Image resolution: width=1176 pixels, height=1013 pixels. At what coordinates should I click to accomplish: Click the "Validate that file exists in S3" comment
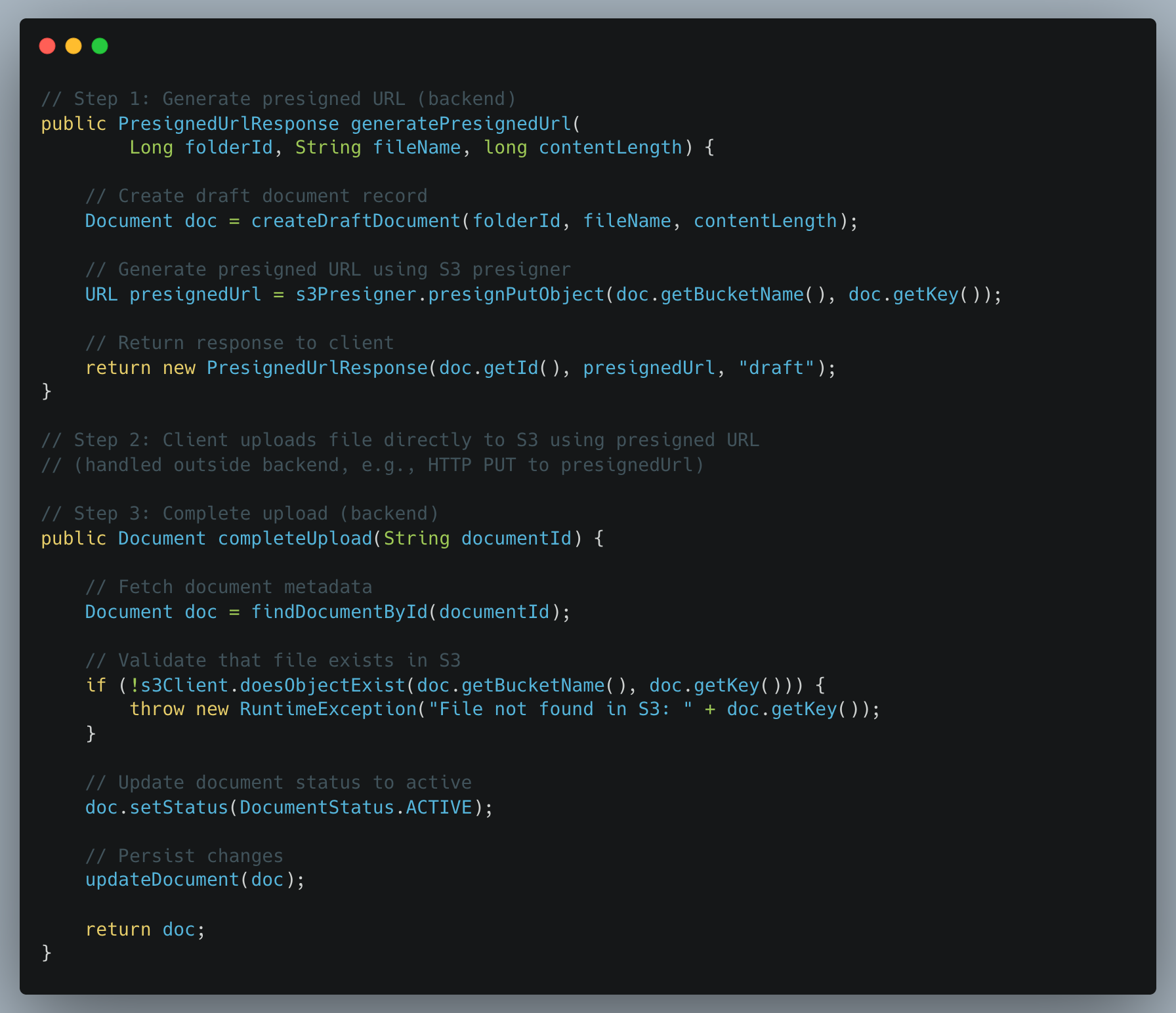click(273, 661)
